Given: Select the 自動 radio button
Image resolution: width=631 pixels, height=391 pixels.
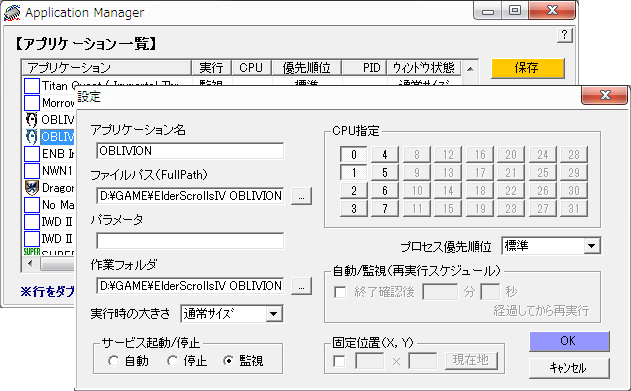Looking at the screenshot, I should (x=113, y=361).
